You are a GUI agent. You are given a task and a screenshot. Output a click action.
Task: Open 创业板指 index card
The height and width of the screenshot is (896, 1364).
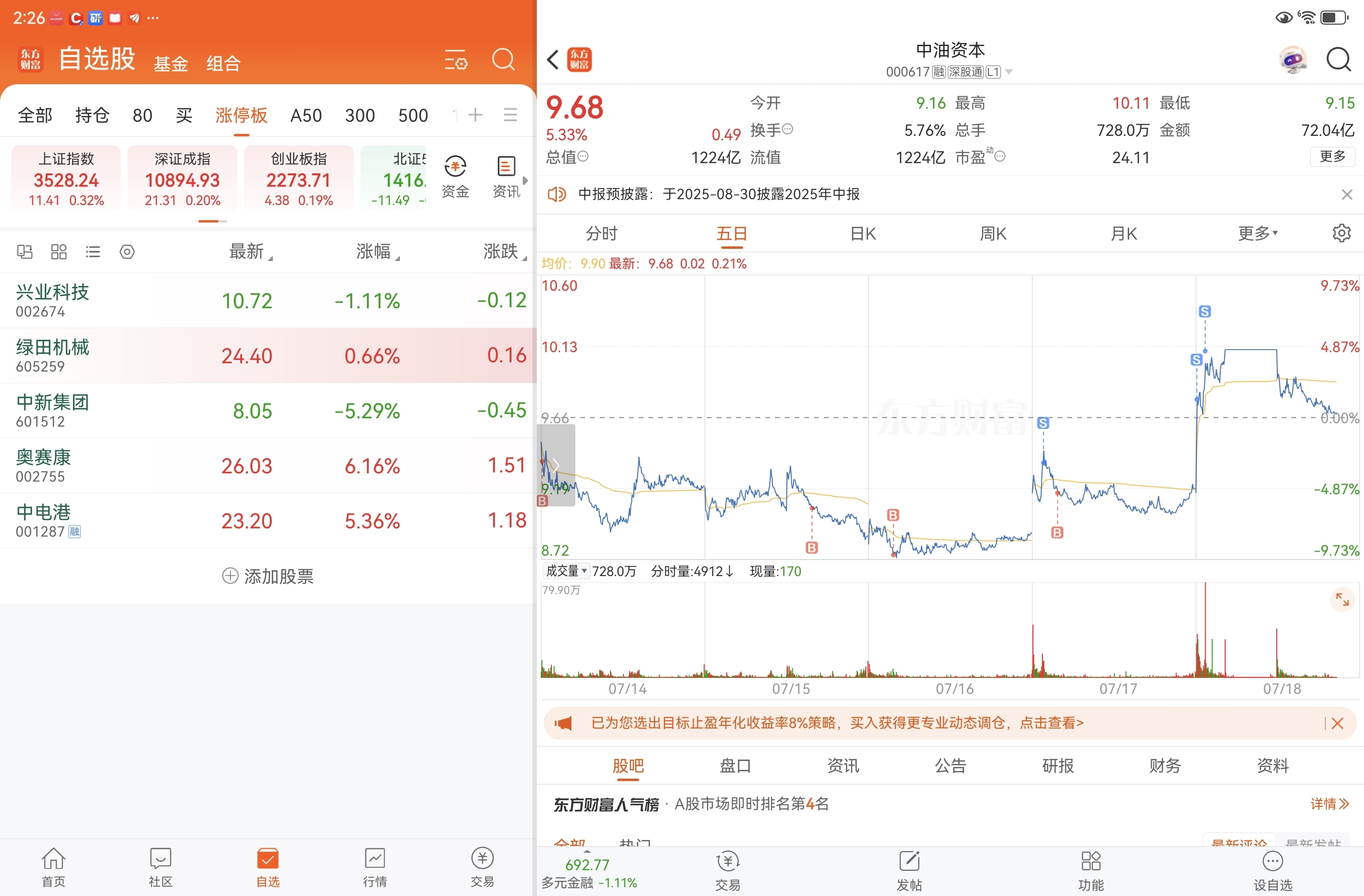tap(299, 178)
